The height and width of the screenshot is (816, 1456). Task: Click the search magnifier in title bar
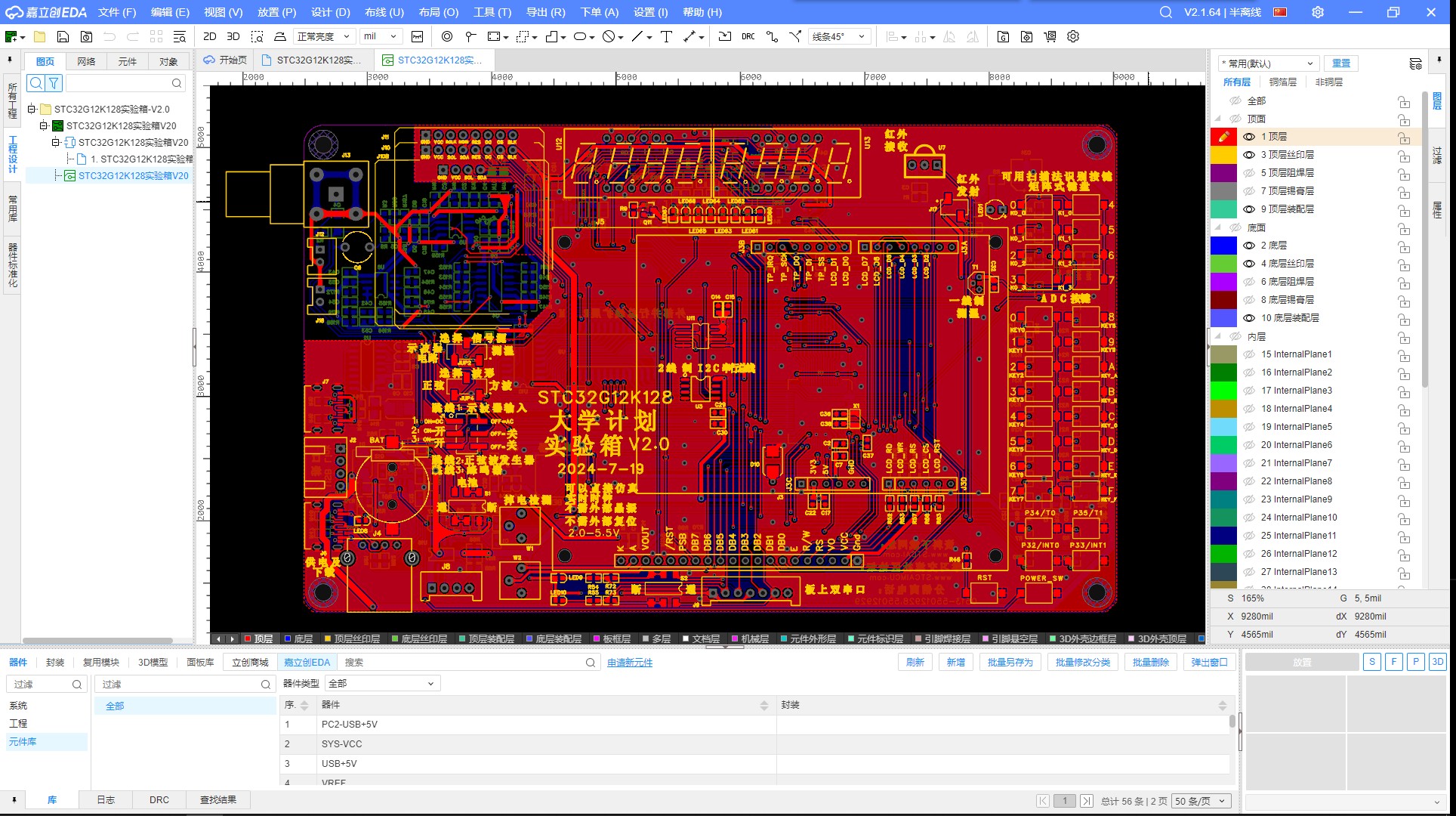point(1166,12)
